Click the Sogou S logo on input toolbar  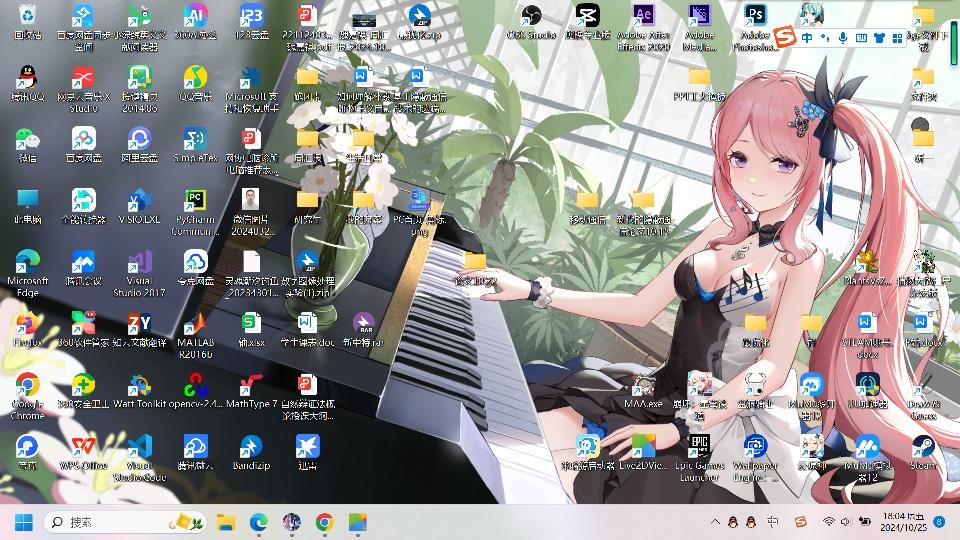tap(784, 37)
